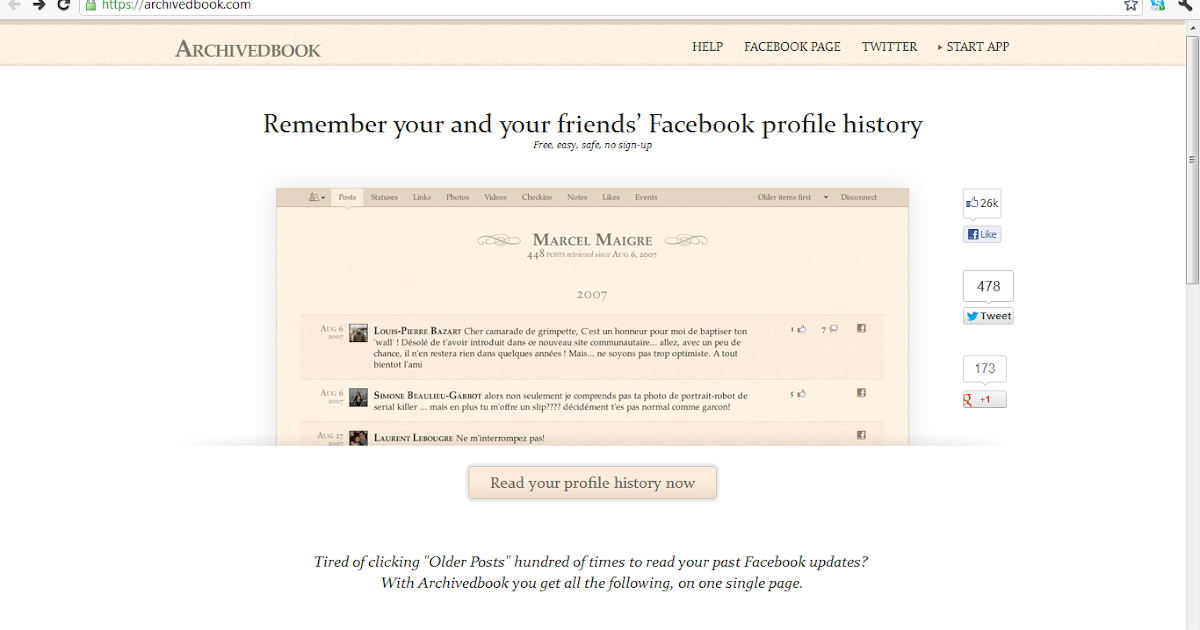Select the Photos tab in preview
Viewport: 1200px width, 630px height.
pos(458,197)
